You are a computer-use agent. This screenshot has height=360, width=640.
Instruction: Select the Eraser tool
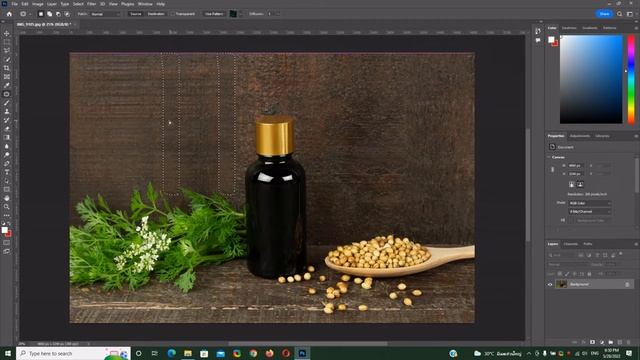[x=7, y=129]
